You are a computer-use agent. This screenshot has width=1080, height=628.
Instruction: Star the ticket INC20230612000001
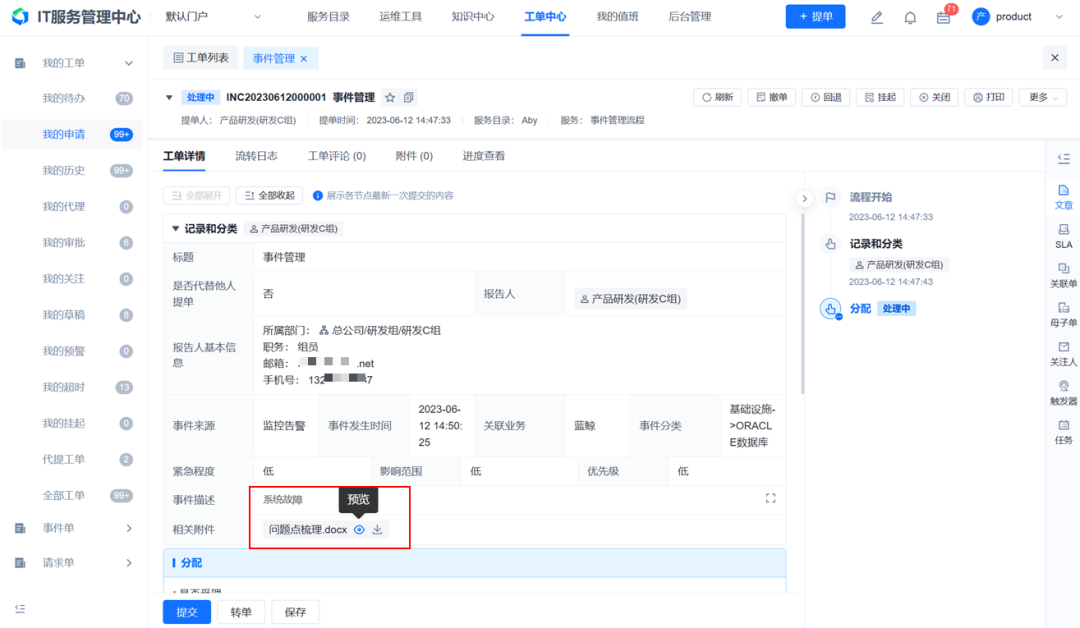(x=390, y=98)
